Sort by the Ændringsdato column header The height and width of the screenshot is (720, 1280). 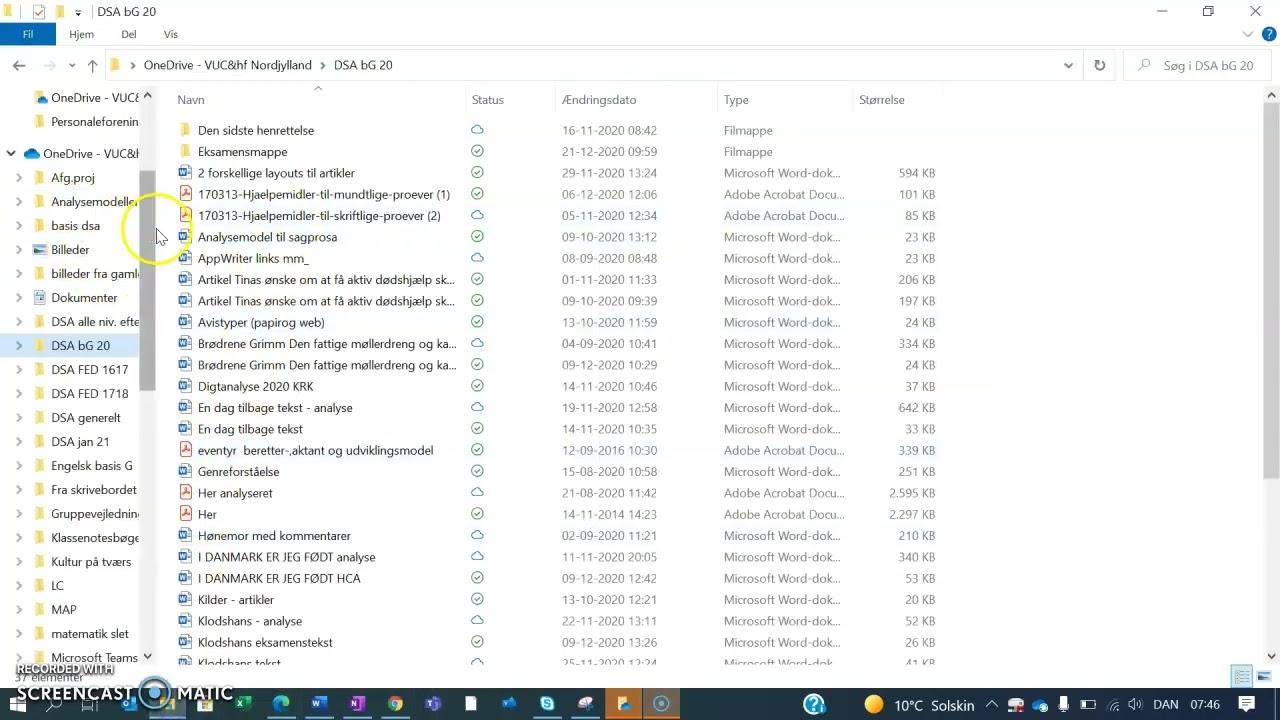point(599,100)
